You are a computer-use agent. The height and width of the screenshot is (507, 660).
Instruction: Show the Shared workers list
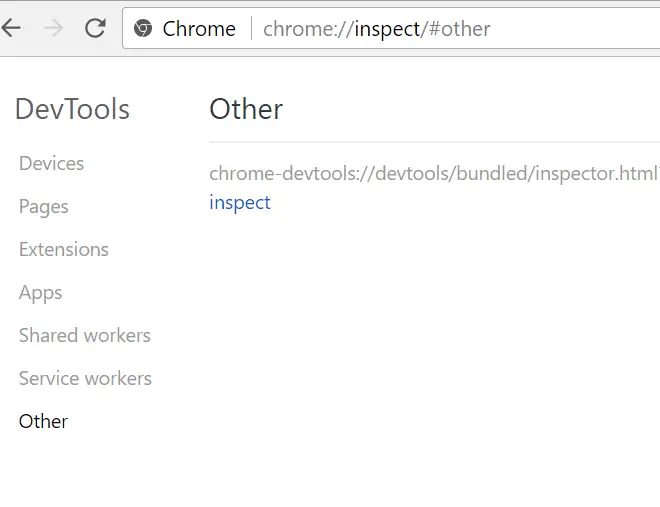point(85,335)
